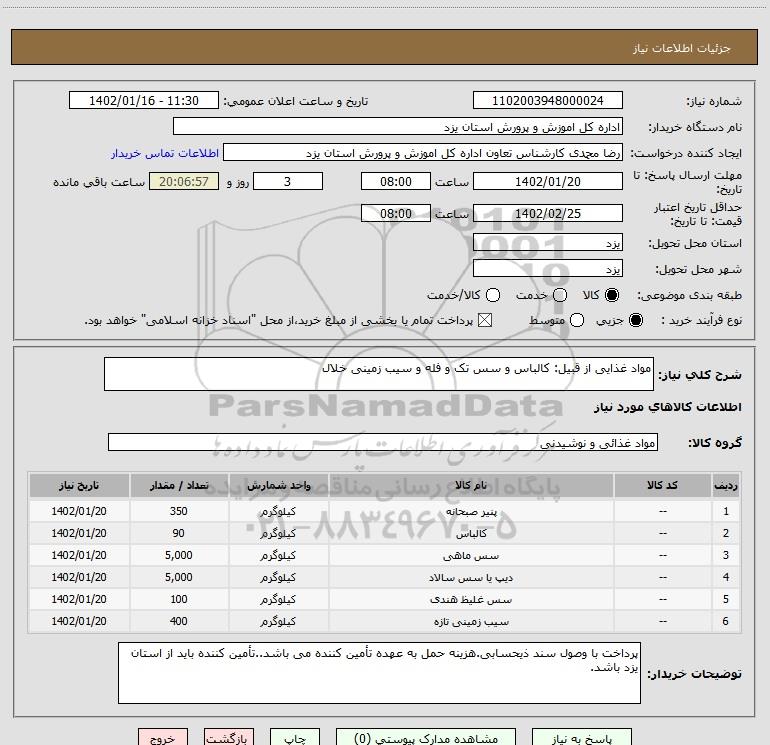Click the date 1402/01/20 in سیب زمینی تازه row
770x745 pixels.
(x=79, y=621)
